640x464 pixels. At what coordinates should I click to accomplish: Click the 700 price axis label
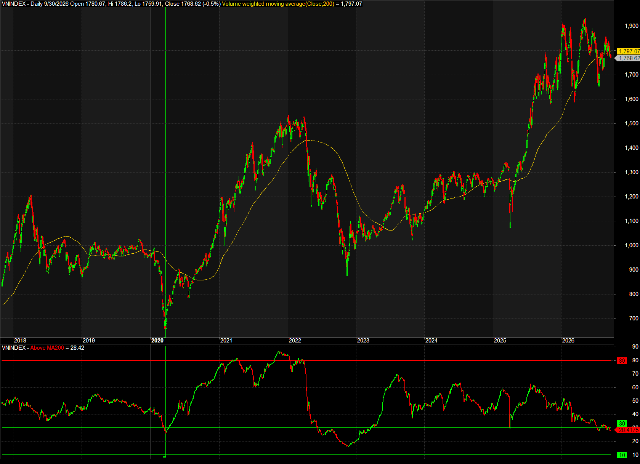634,318
